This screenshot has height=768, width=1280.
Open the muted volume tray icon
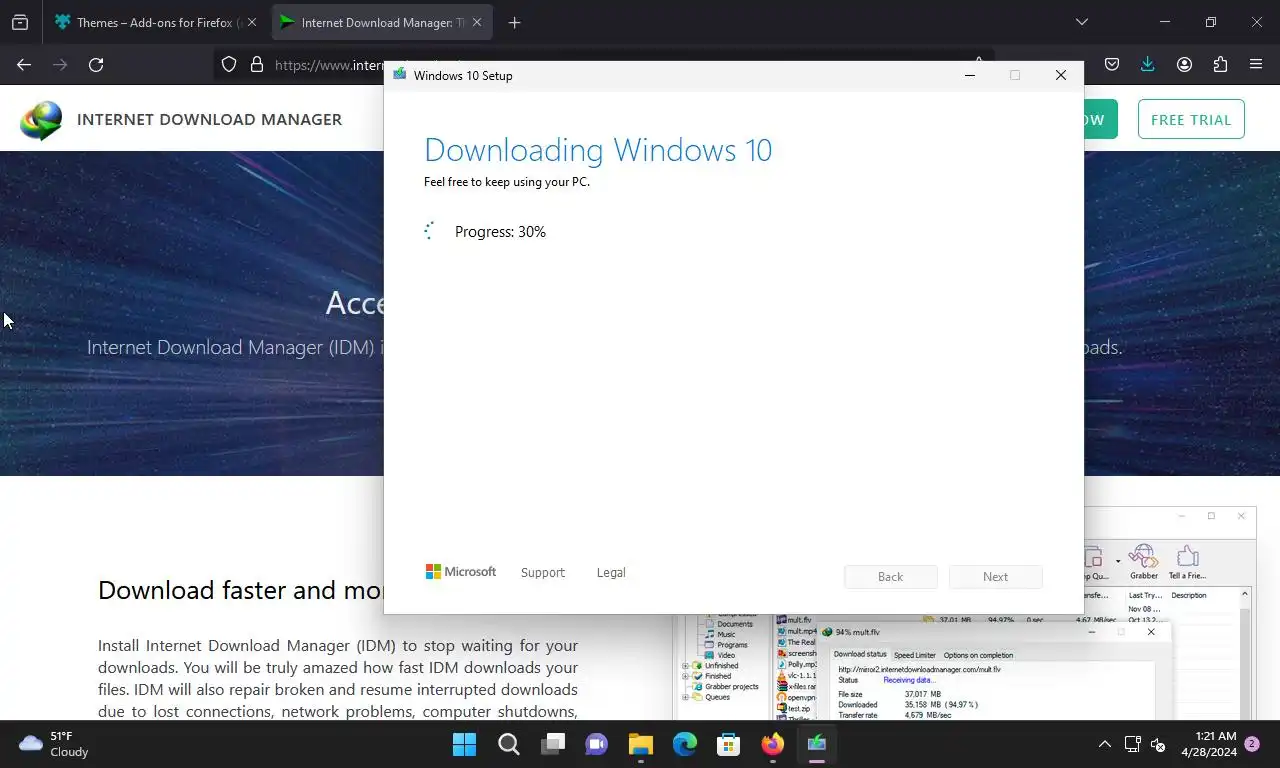[x=1159, y=744]
